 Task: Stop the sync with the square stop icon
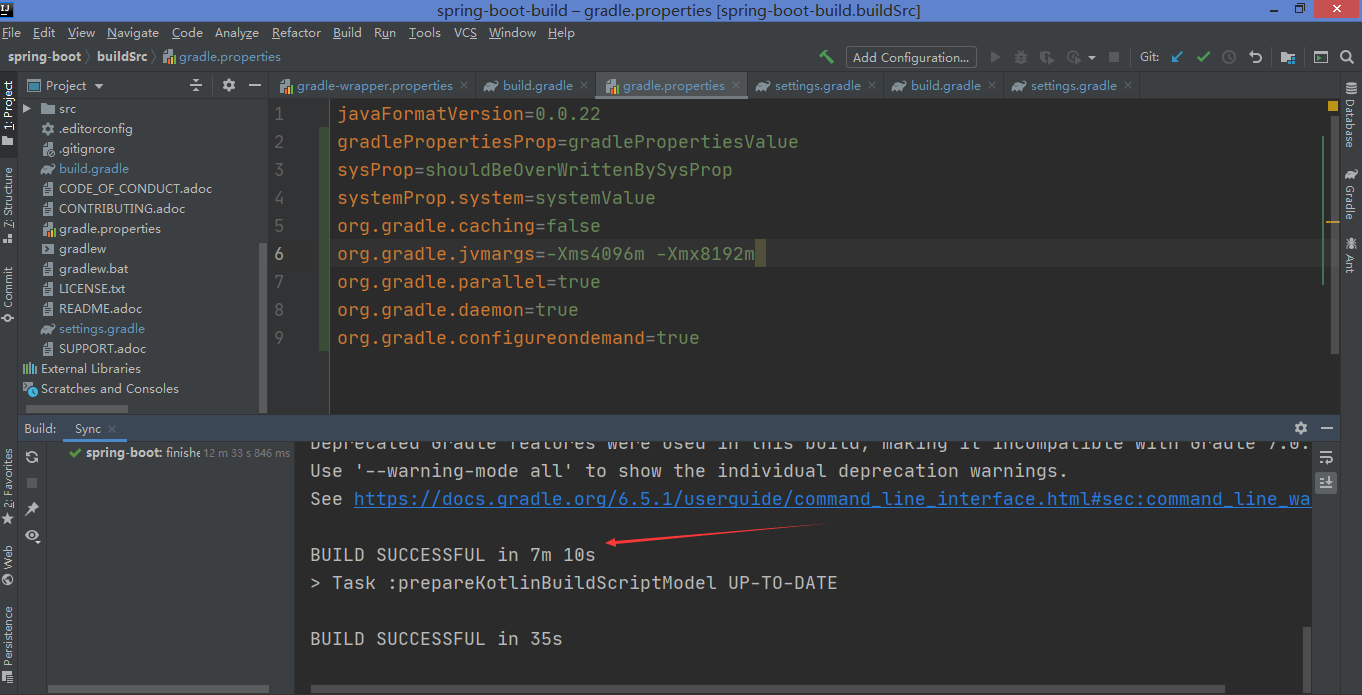(x=32, y=481)
